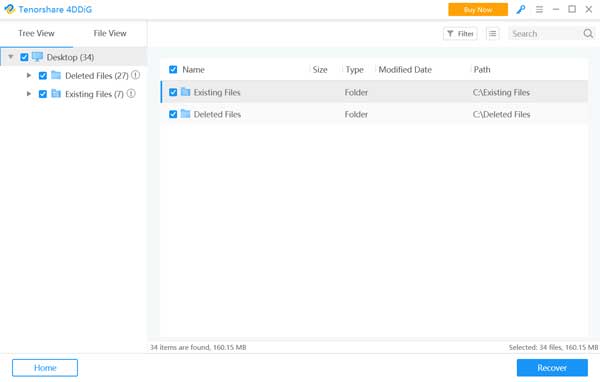Click Existing Files folder icon in tree

pos(56,93)
